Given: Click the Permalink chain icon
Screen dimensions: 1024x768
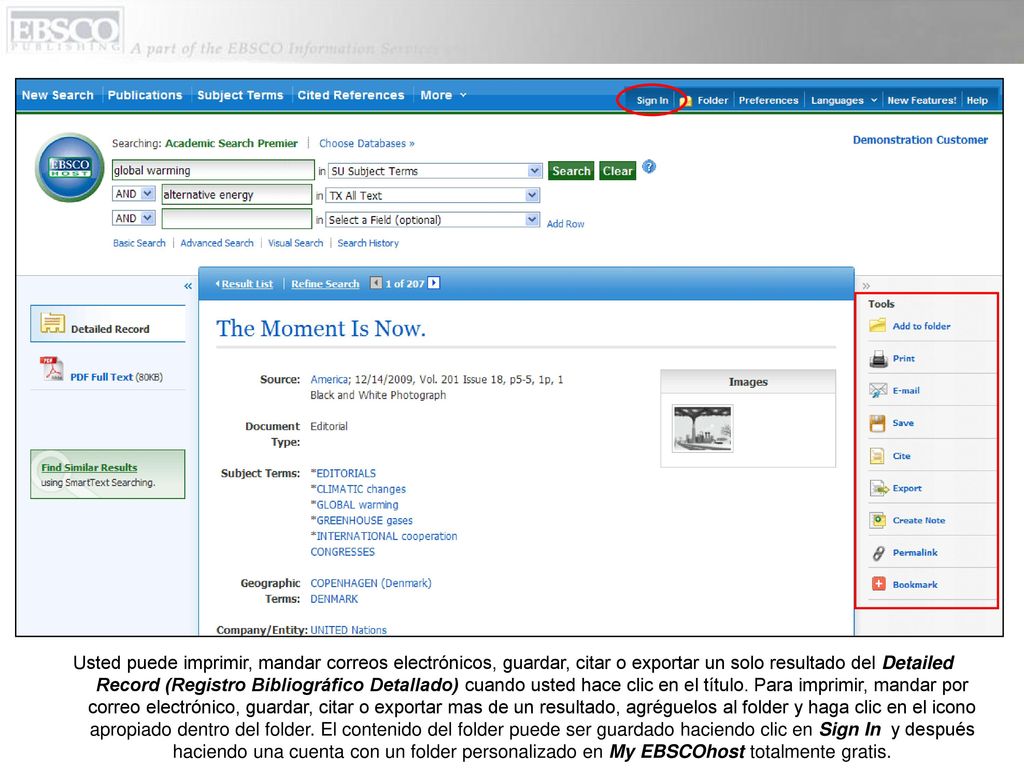Looking at the screenshot, I should (x=878, y=553).
